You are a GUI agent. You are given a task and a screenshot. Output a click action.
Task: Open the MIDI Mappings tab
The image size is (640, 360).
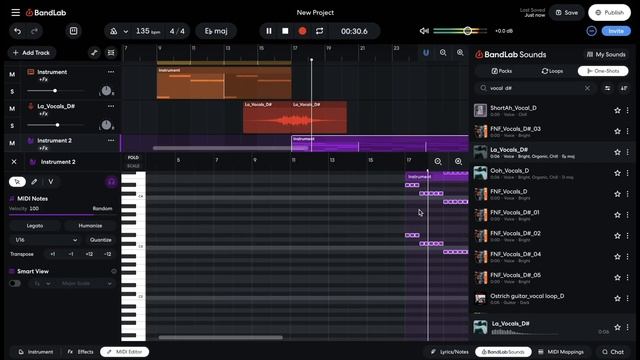coord(561,352)
